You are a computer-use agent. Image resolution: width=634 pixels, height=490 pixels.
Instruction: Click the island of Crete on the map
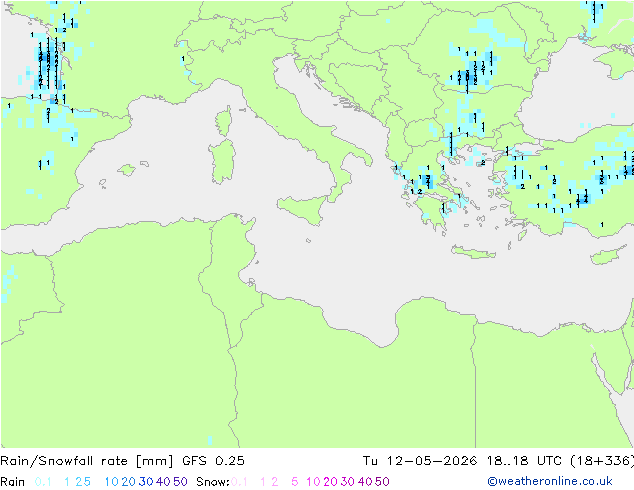pos(473,252)
